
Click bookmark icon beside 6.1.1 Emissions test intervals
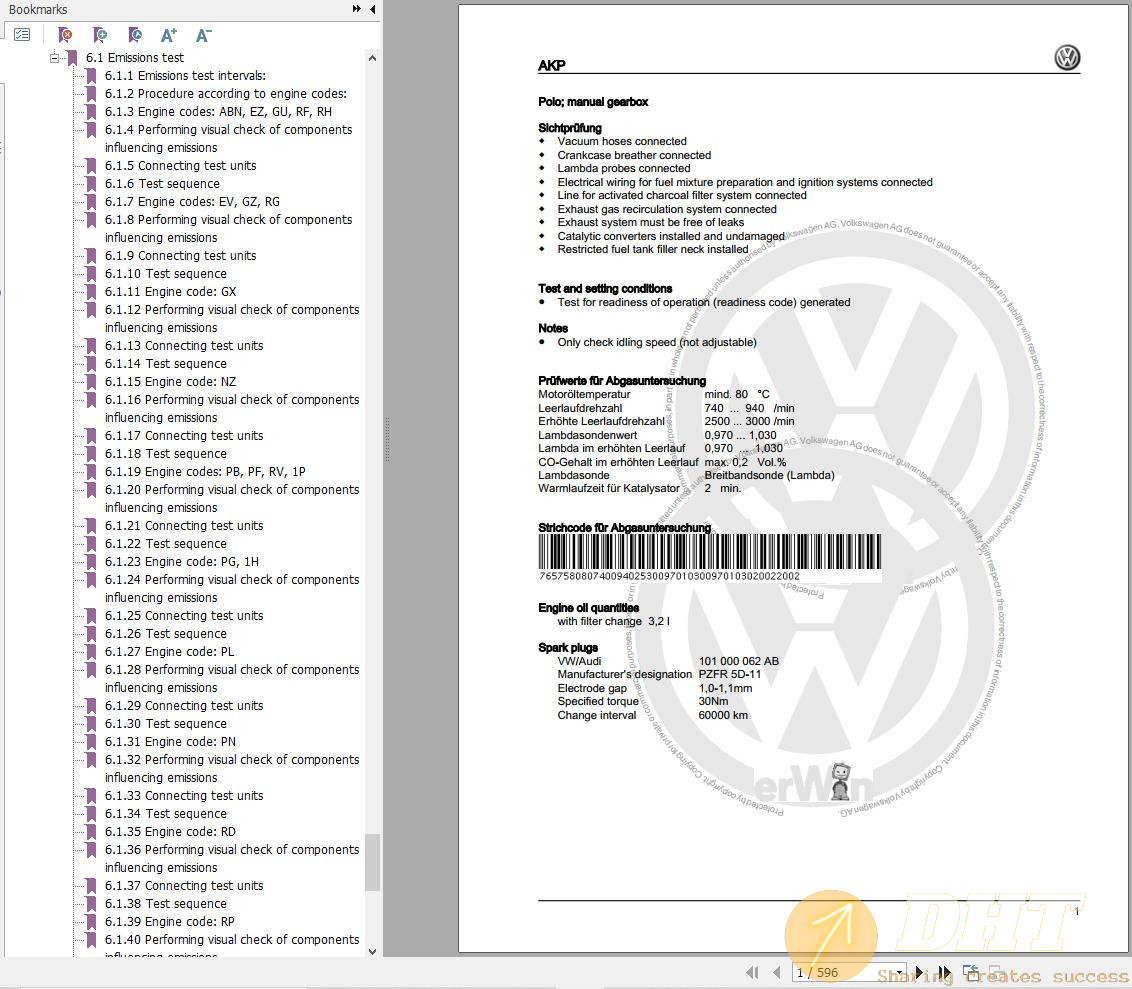(x=91, y=76)
